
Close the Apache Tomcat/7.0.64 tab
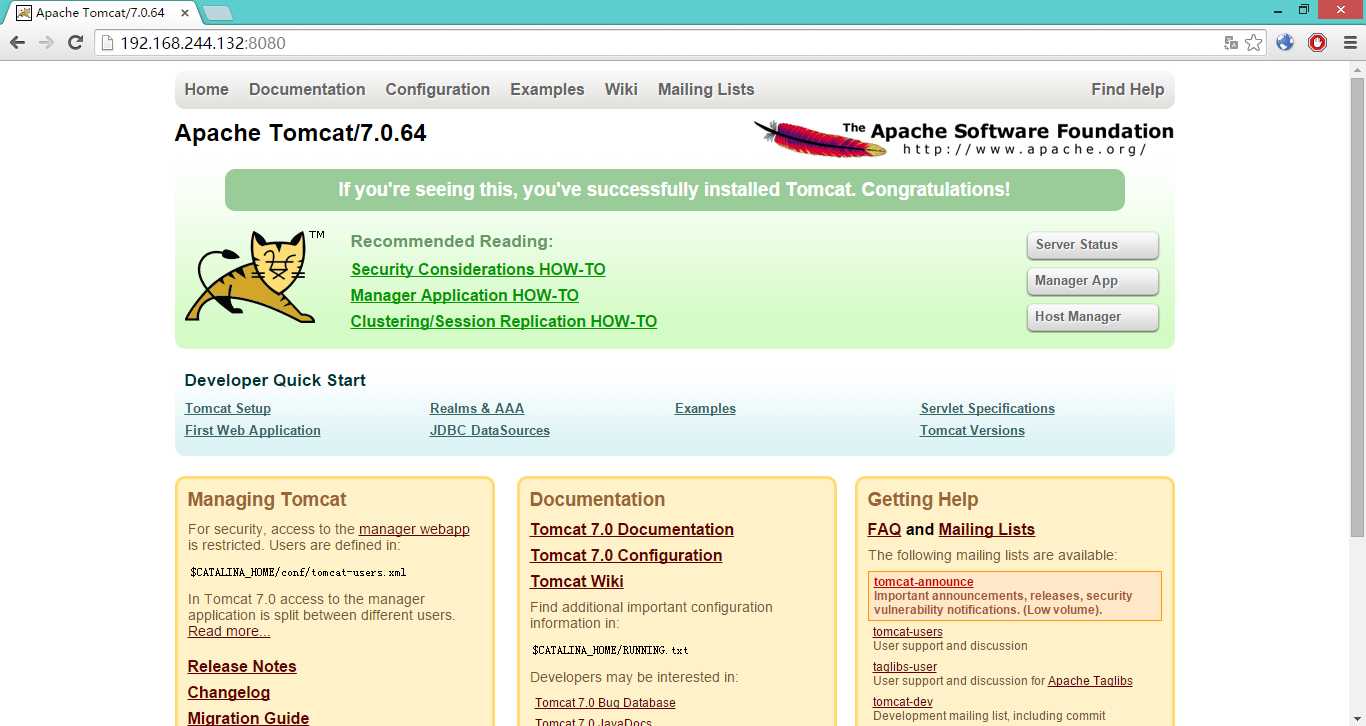(183, 13)
